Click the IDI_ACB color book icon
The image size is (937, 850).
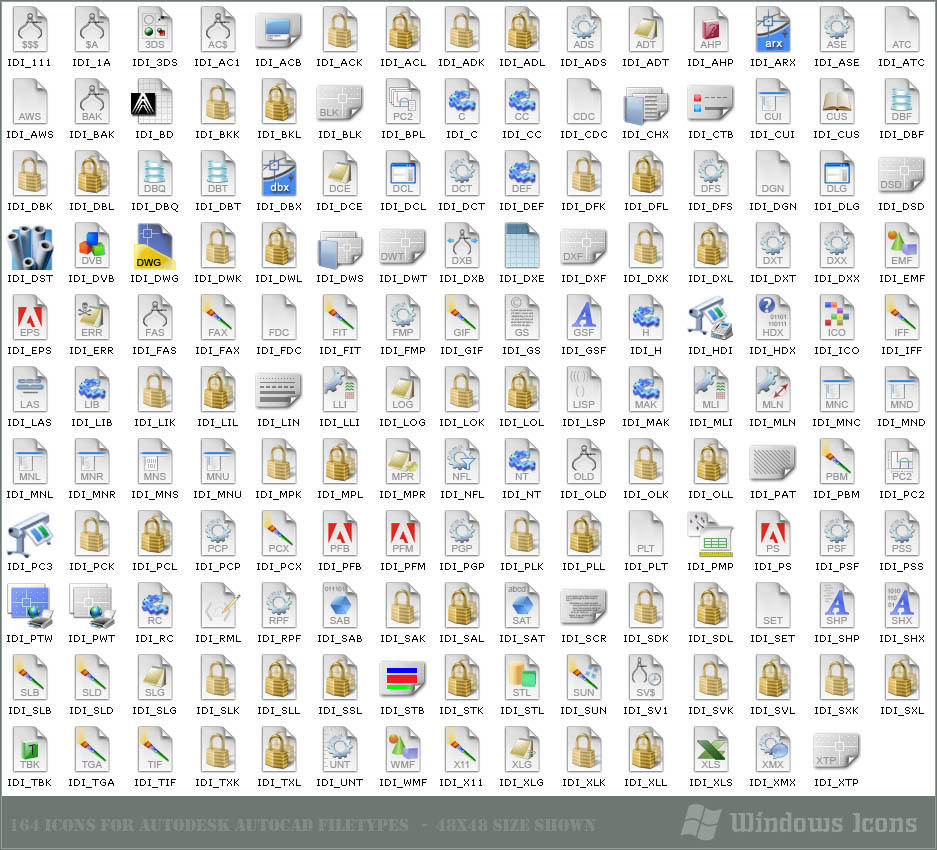point(278,31)
